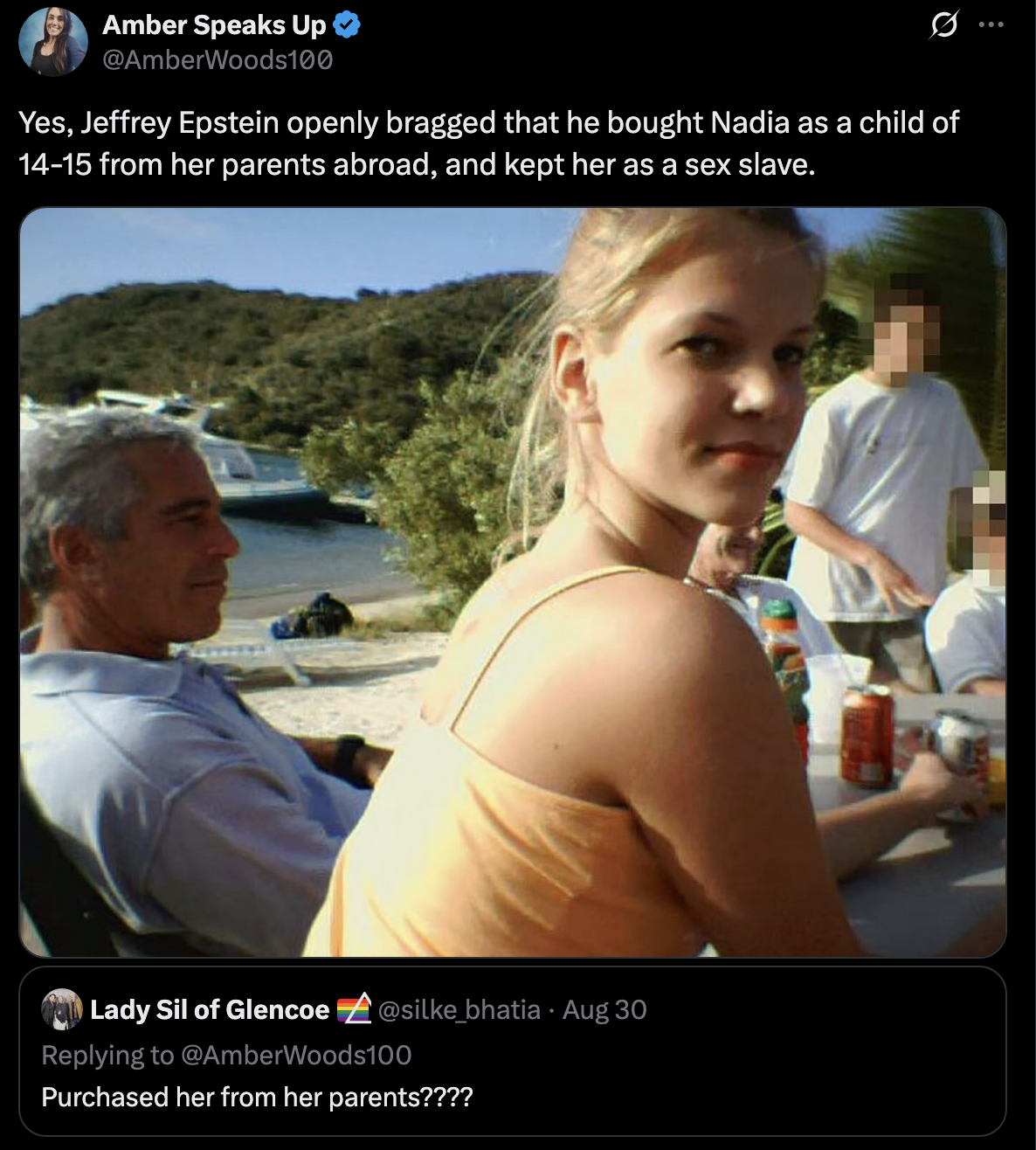
Task: Click the "Replying to" label in the quoted tweet
Action: (x=107, y=1055)
